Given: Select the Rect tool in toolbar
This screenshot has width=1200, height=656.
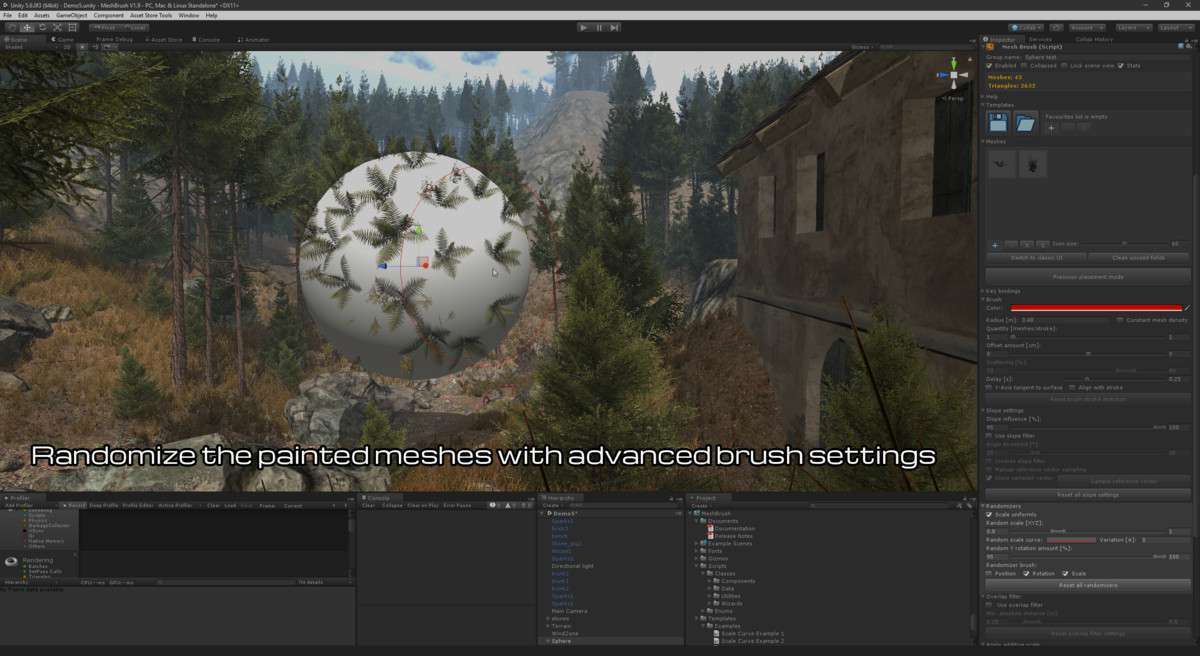Looking at the screenshot, I should [72, 27].
